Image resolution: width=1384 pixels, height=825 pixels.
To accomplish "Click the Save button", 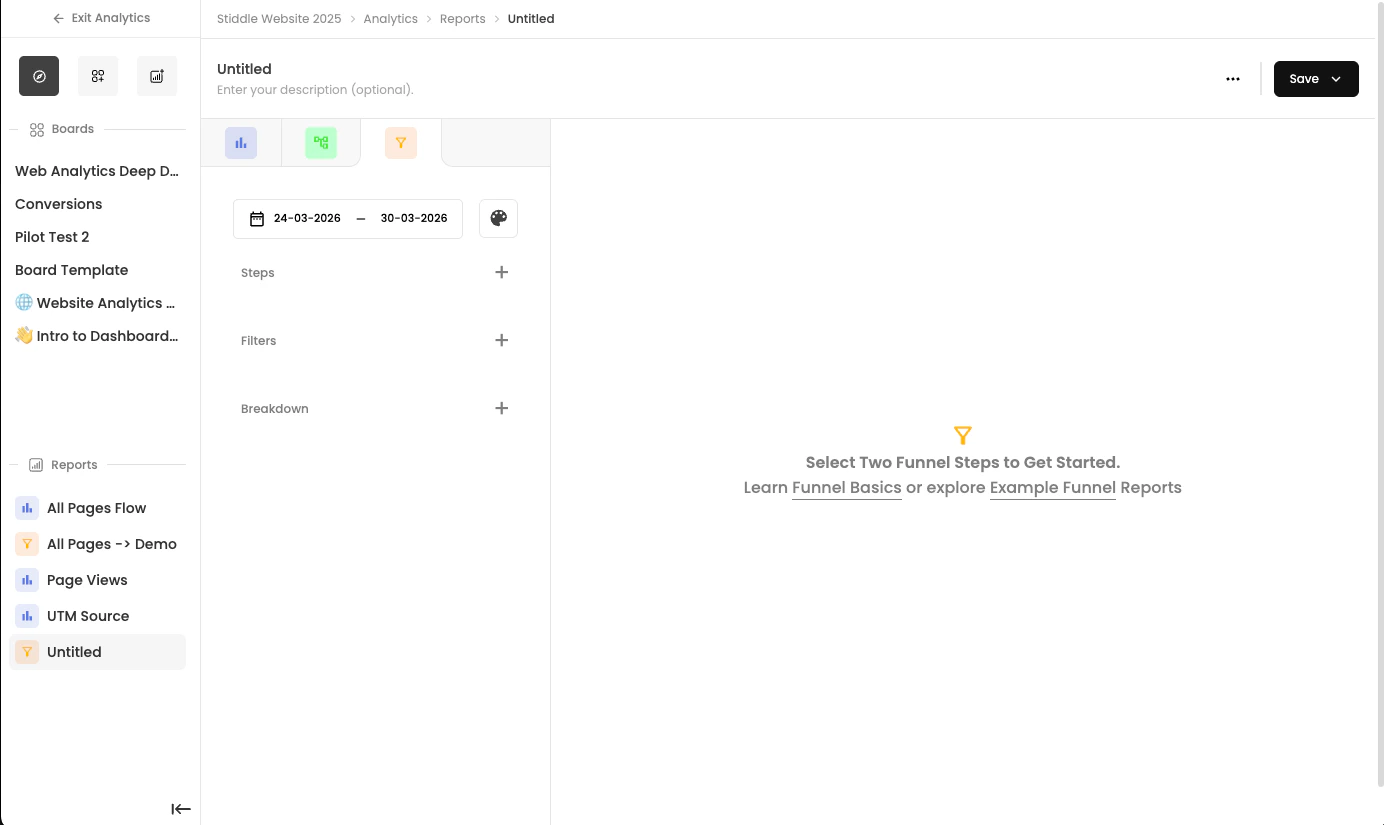I will (1316, 79).
